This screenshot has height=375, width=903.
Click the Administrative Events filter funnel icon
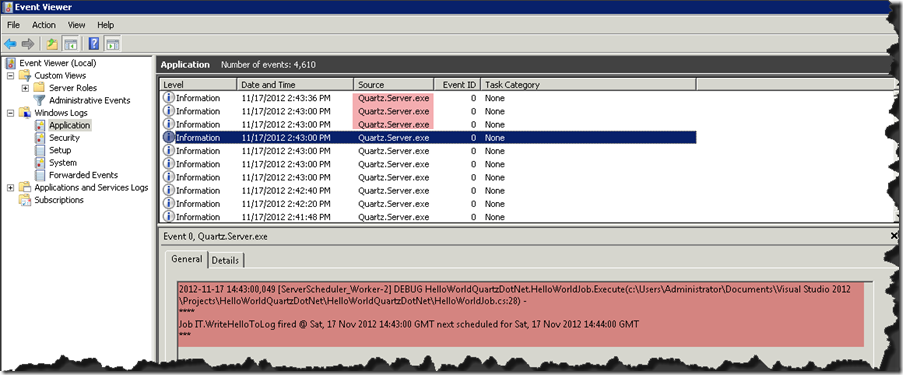tap(39, 100)
